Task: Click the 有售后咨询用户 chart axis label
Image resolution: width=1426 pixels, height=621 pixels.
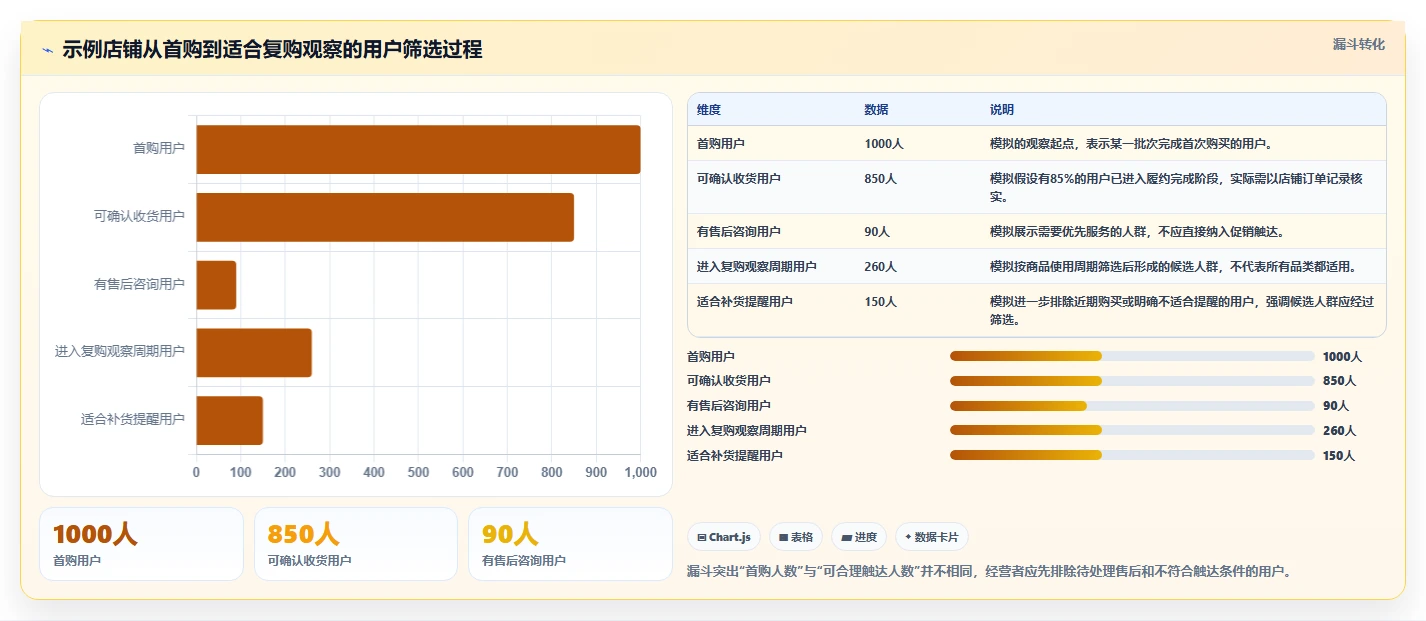Action: pos(139,284)
